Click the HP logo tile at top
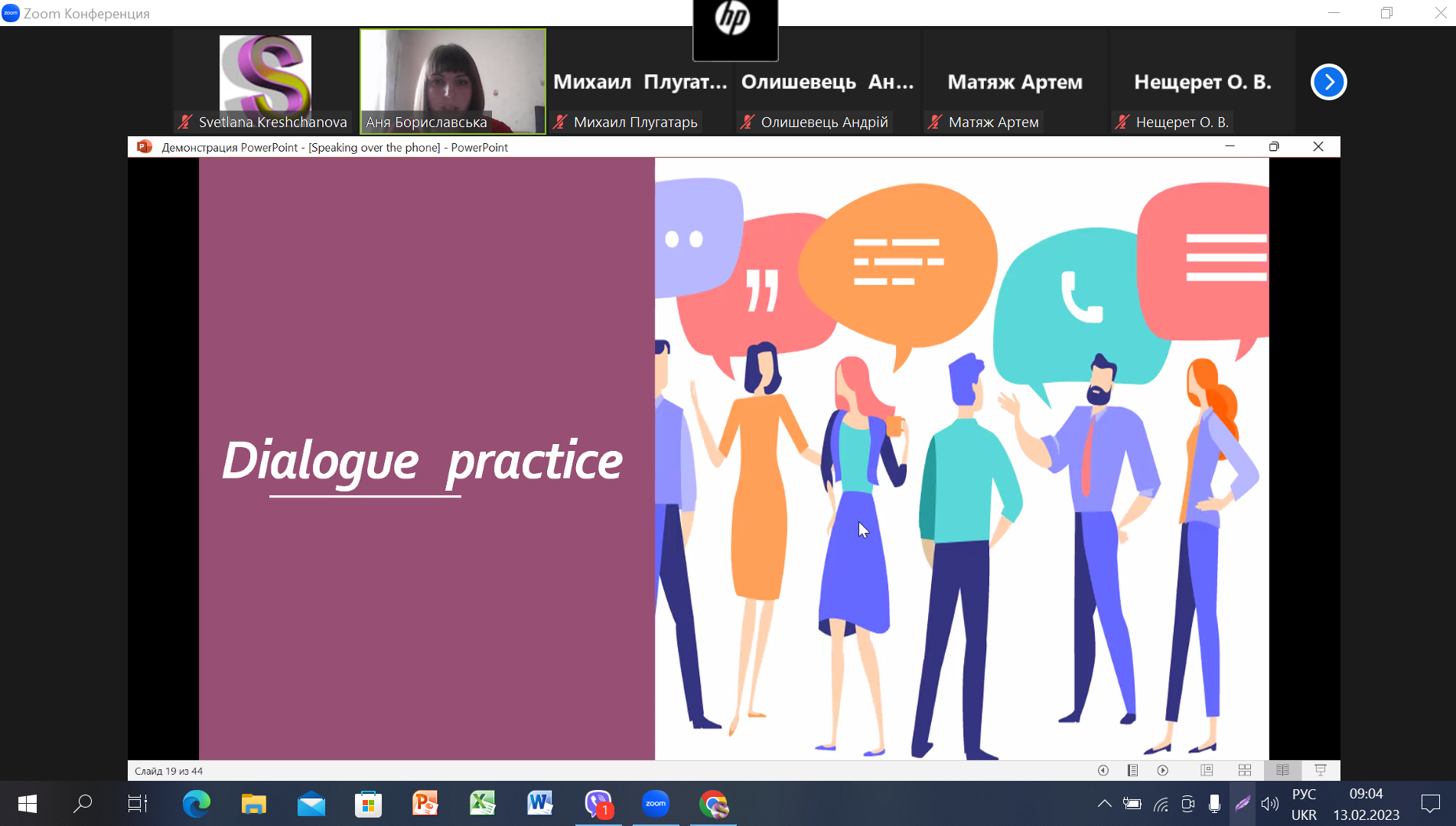Image resolution: width=1456 pixels, height=826 pixels. pos(735,29)
